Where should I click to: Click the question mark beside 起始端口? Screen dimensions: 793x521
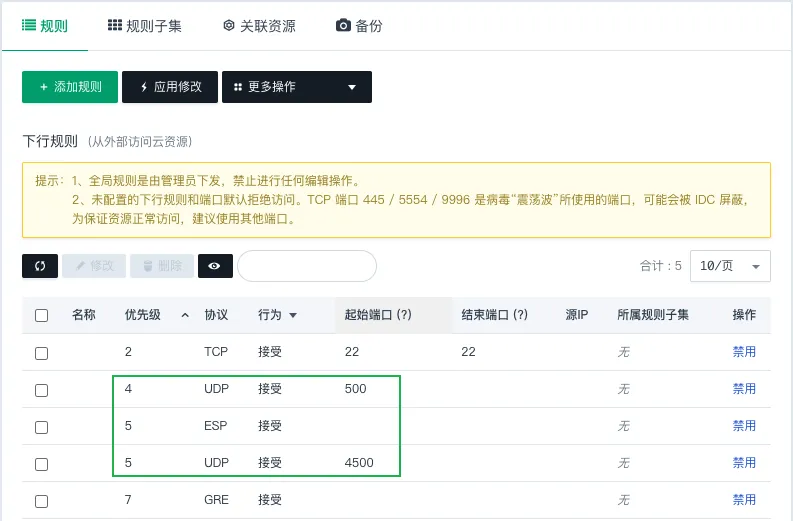tap(405, 315)
